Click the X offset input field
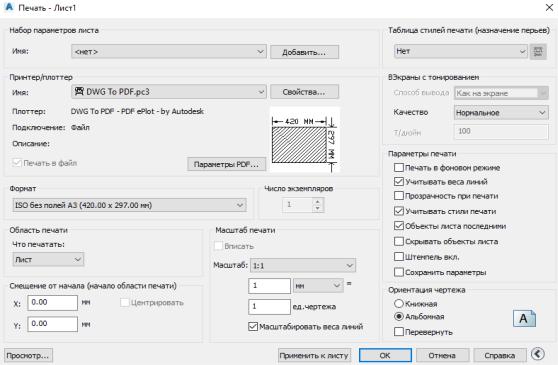Screen dimensions: 558x365 click(x=52, y=303)
